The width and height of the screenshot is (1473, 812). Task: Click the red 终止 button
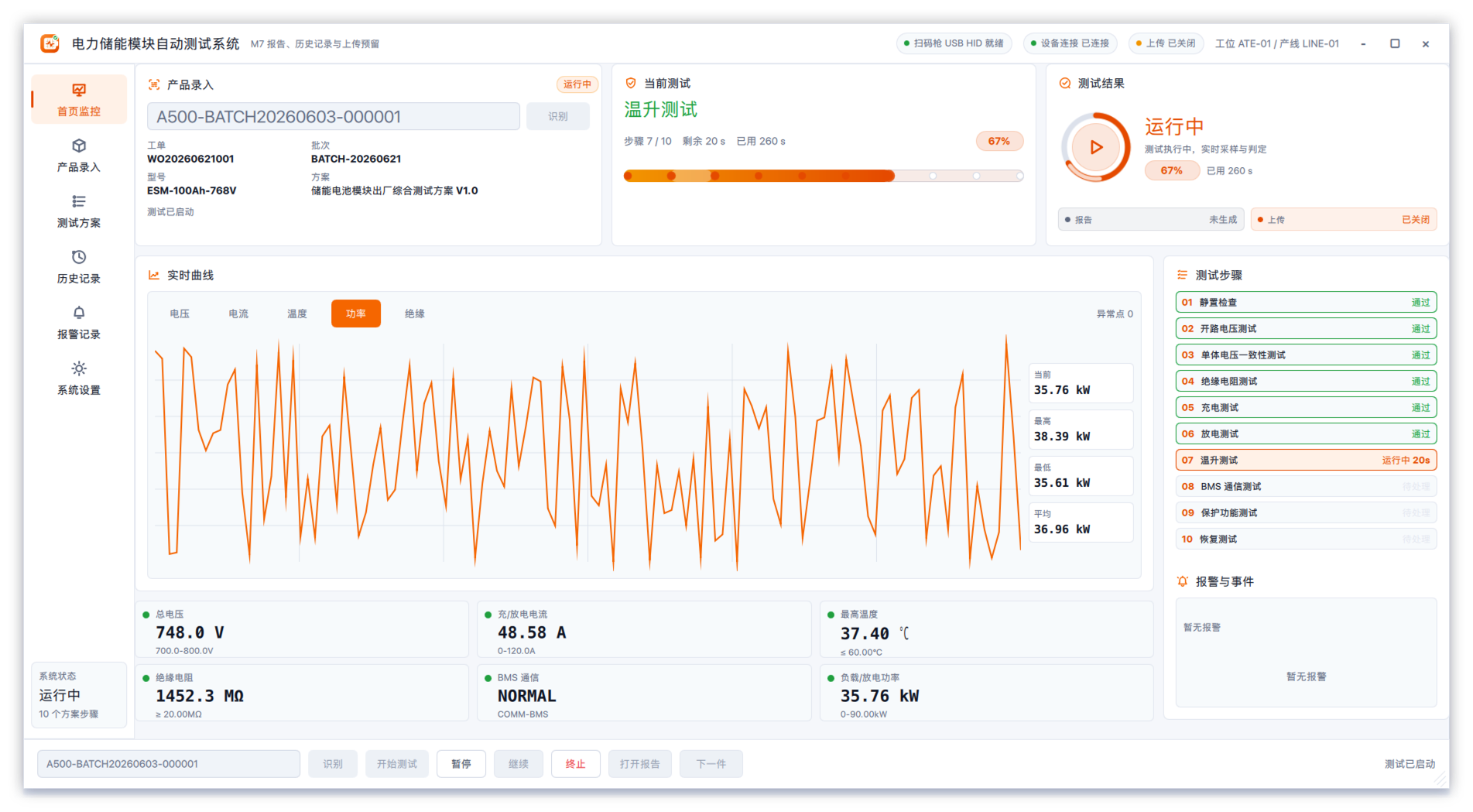[x=576, y=764]
